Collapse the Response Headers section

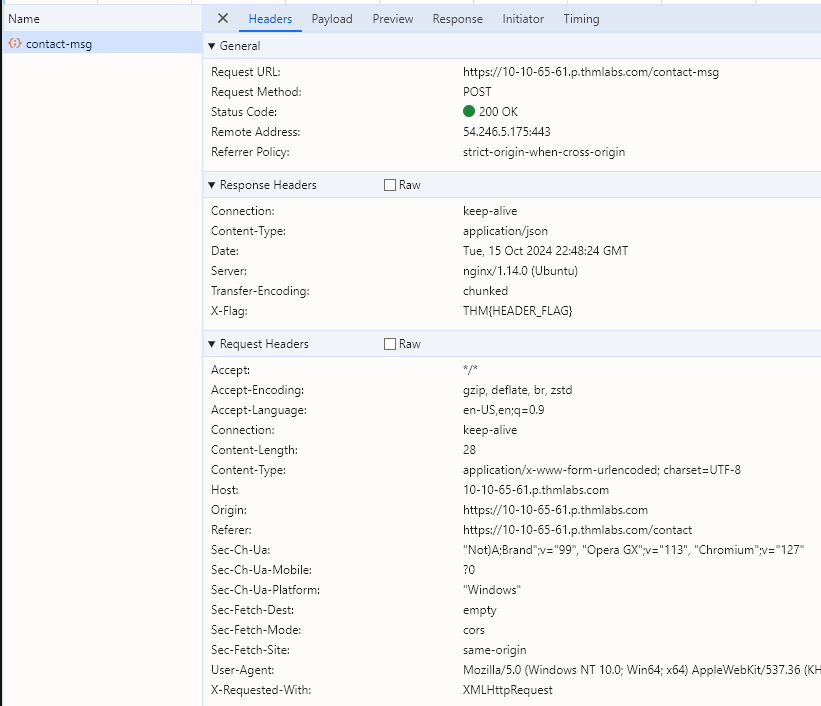(x=211, y=185)
